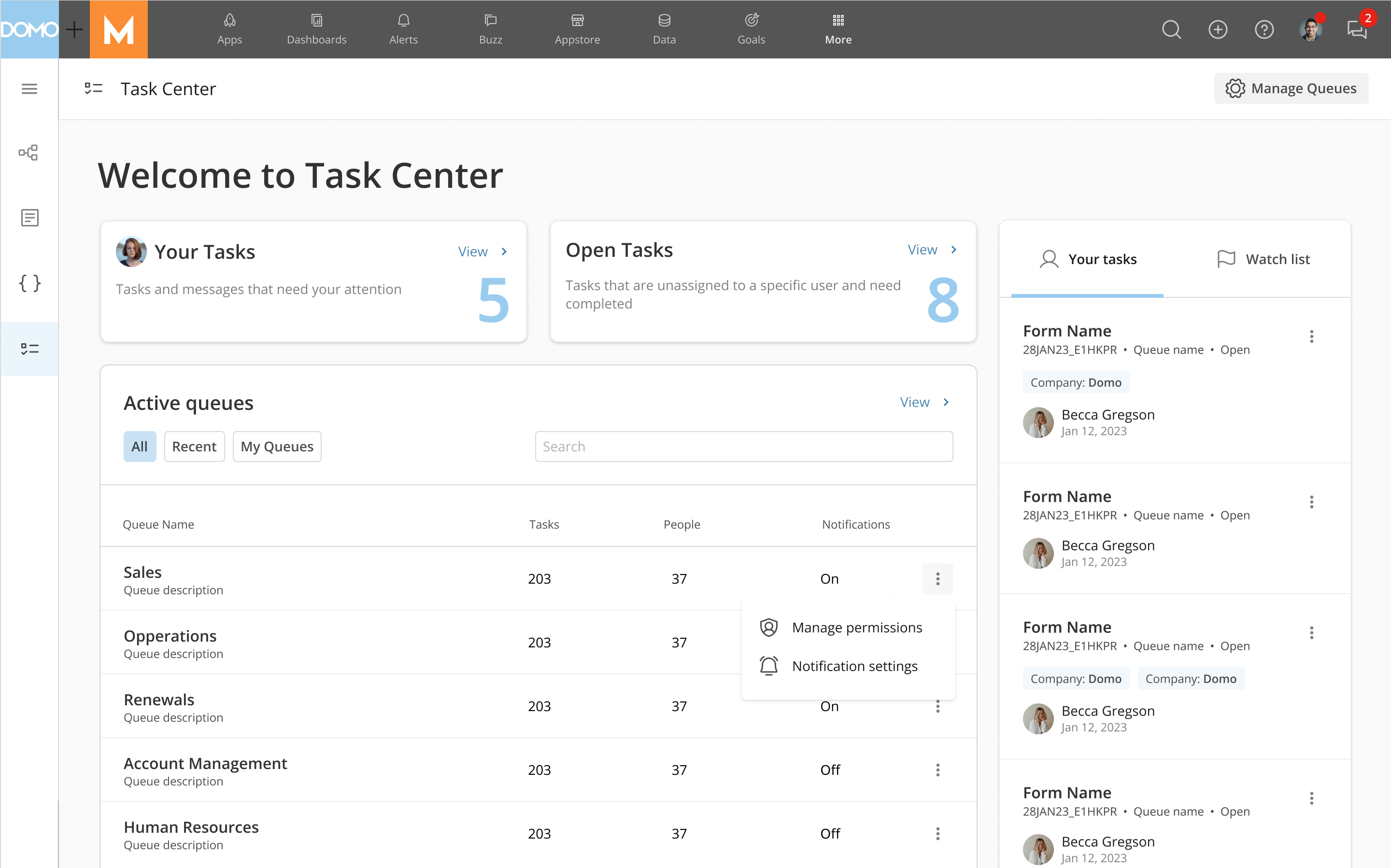1391x868 pixels.
Task: Open third Form Name task options
Action: (x=1311, y=632)
